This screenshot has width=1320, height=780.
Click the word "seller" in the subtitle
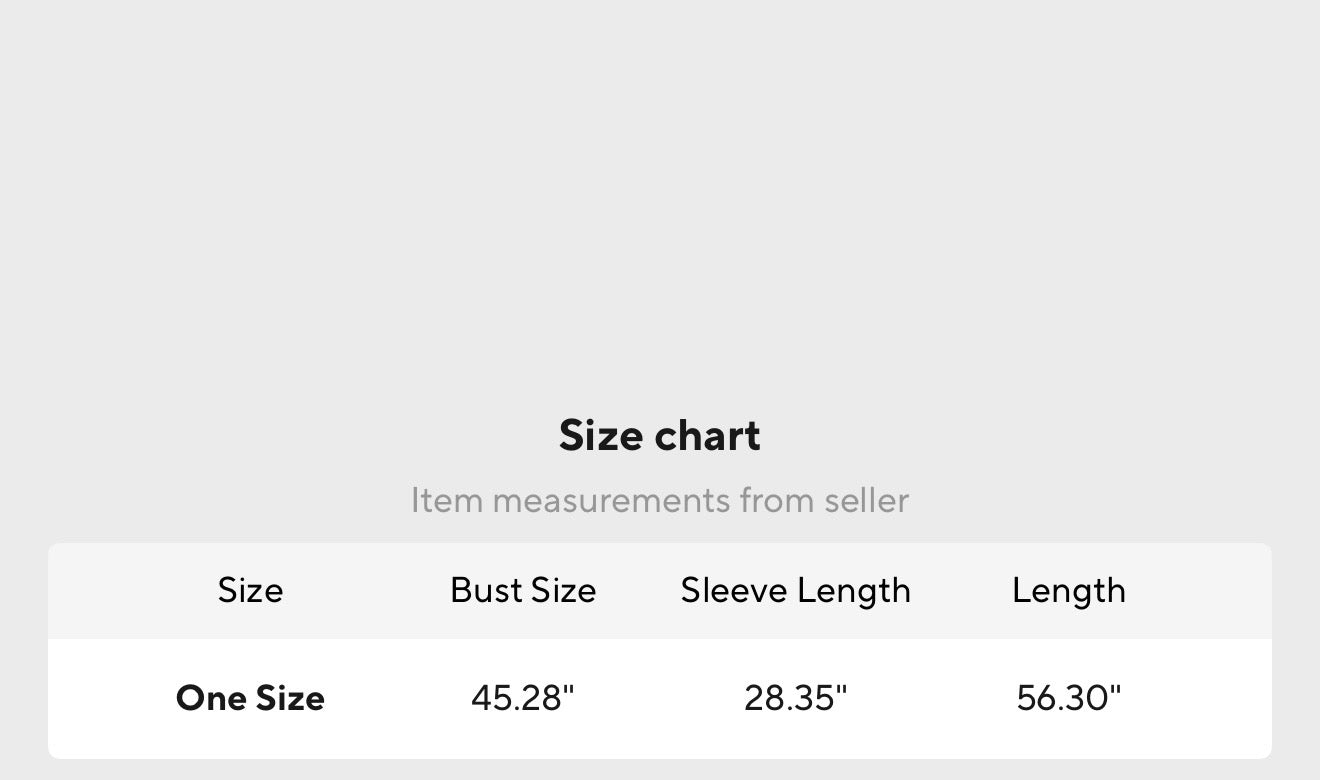point(866,500)
